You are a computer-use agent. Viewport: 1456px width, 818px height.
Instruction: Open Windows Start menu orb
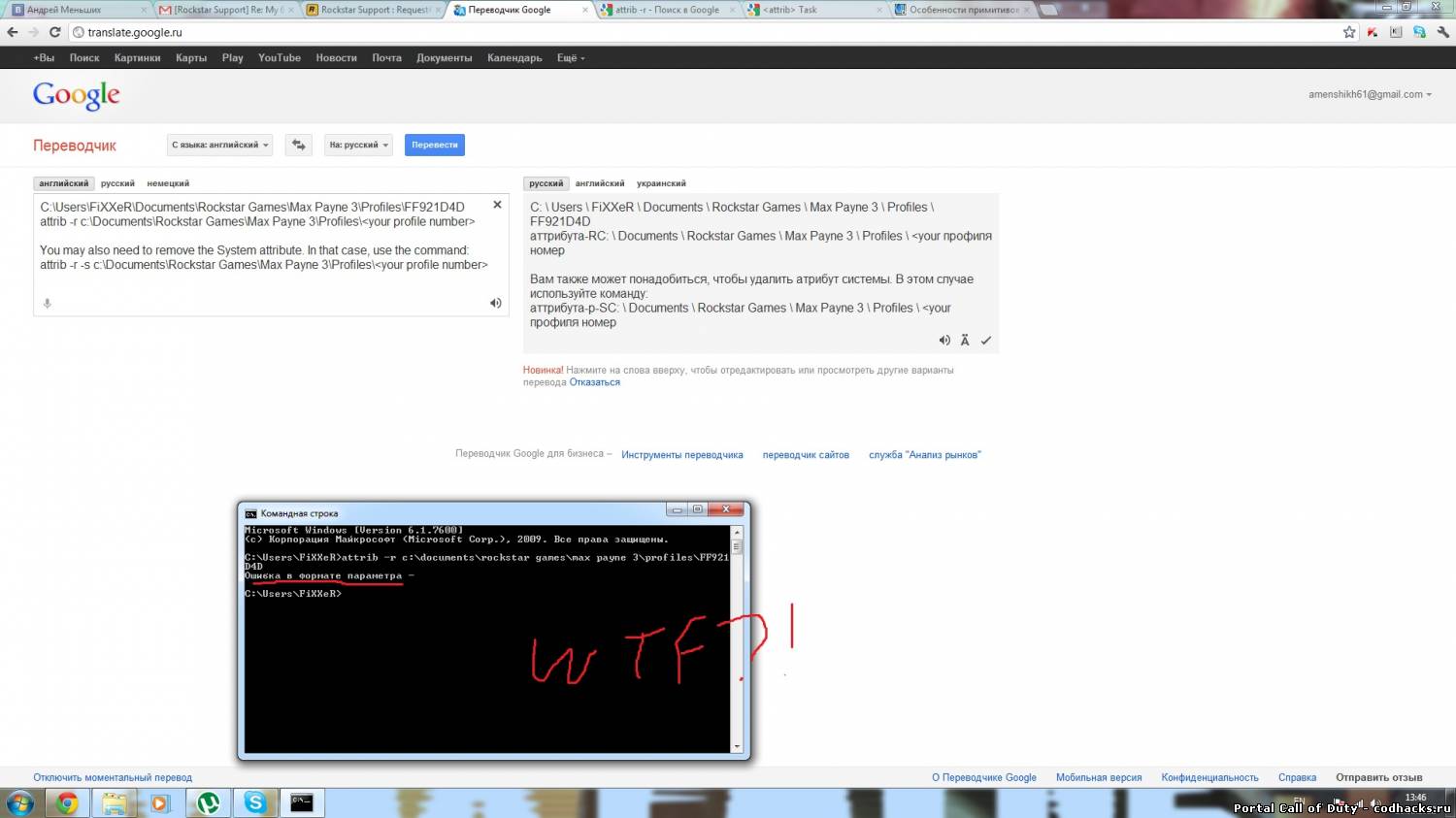(20, 802)
